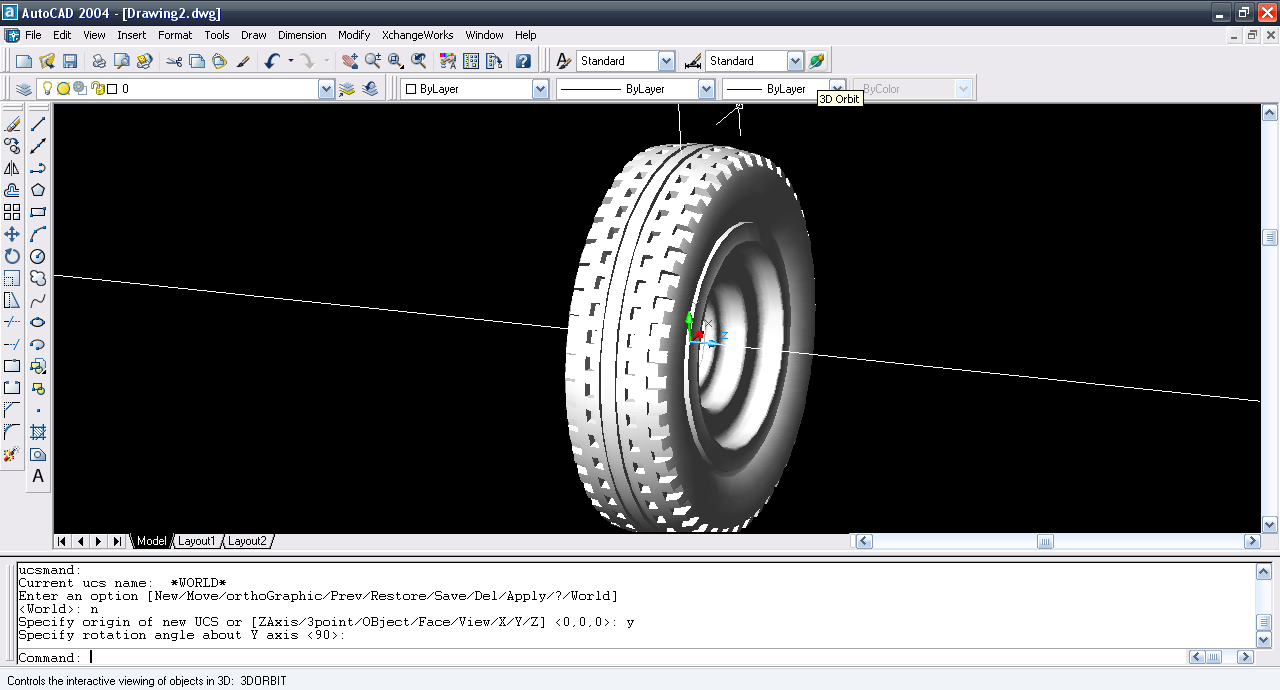This screenshot has height=690, width=1280.
Task: Open the ByLayer lineweight dropdown
Action: coord(838,89)
